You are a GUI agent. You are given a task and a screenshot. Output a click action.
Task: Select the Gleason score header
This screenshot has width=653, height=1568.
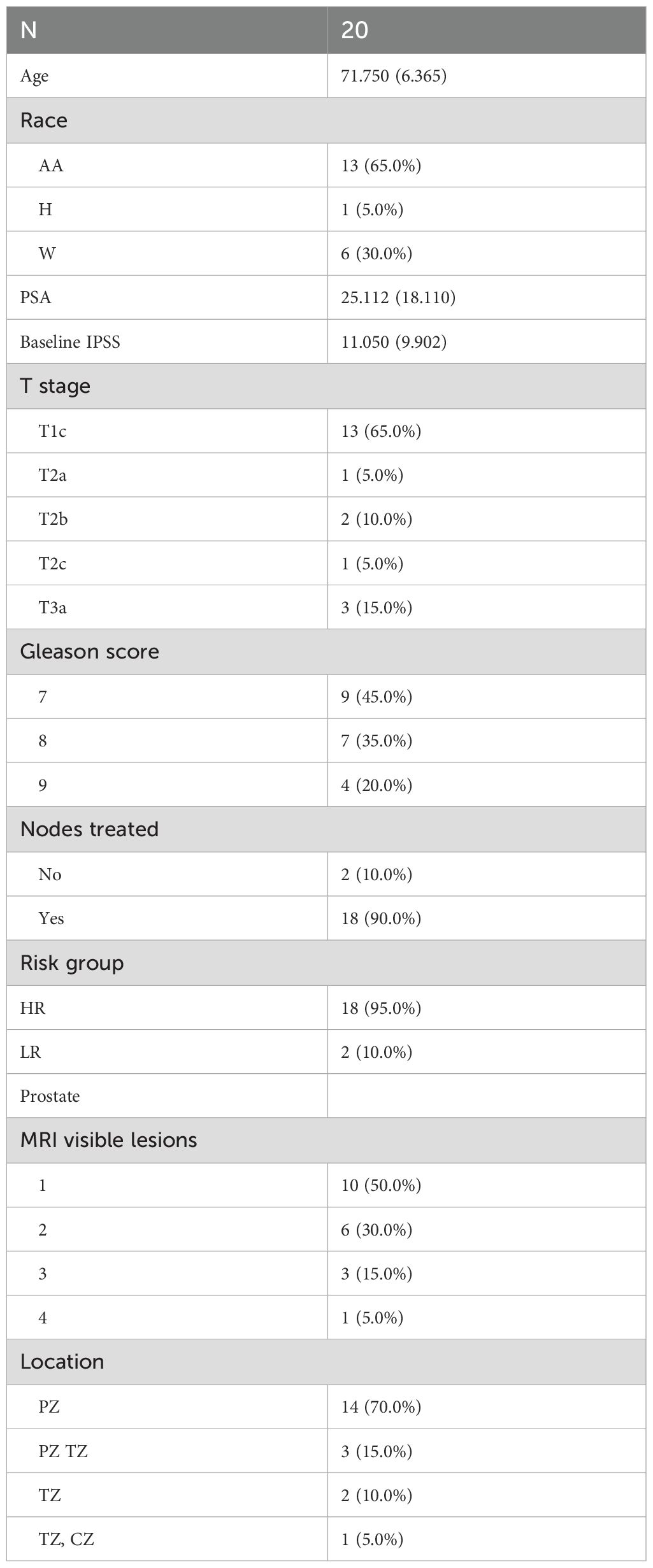pyautogui.click(x=90, y=652)
